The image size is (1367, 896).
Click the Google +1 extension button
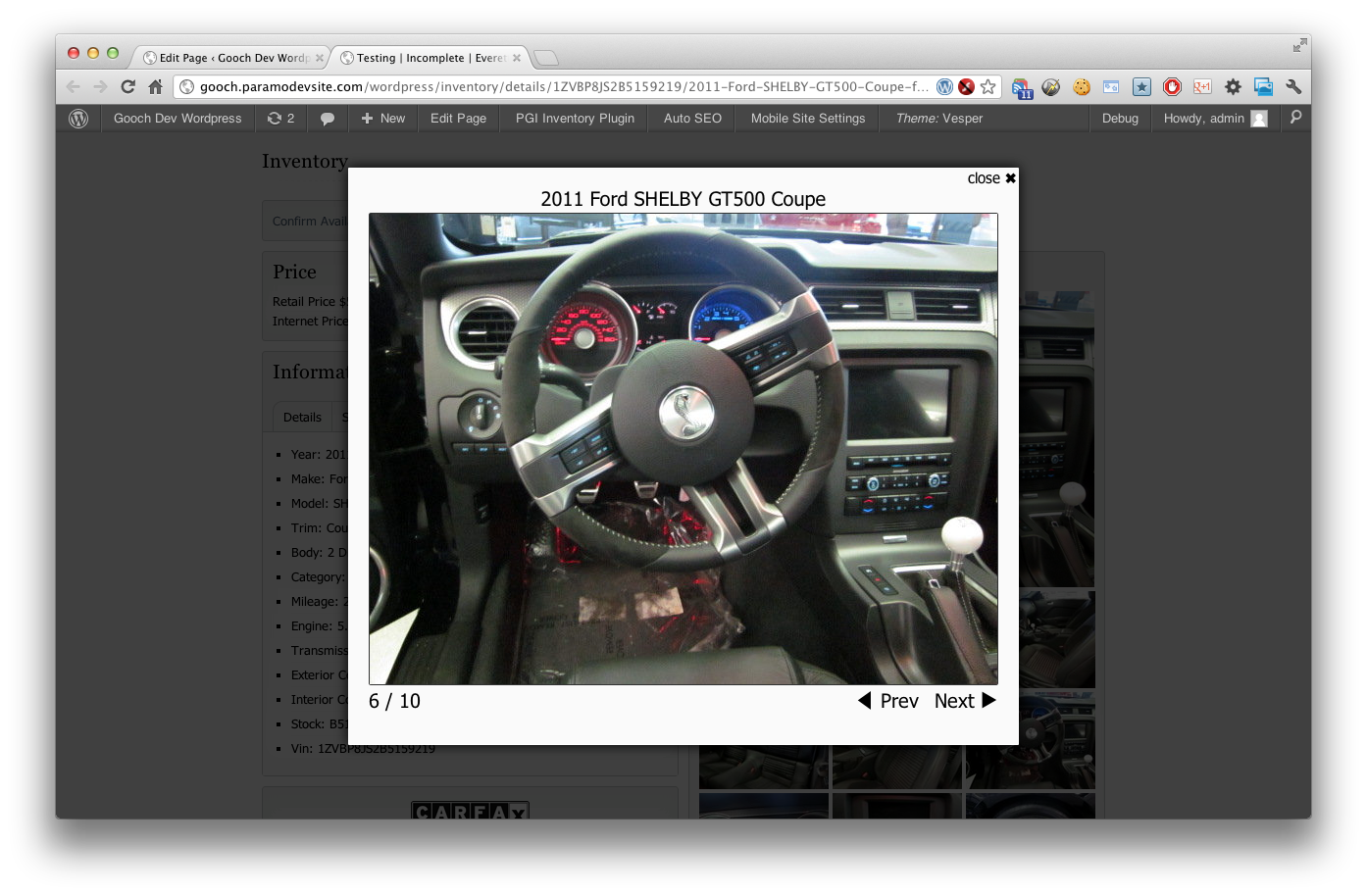pos(1202,87)
